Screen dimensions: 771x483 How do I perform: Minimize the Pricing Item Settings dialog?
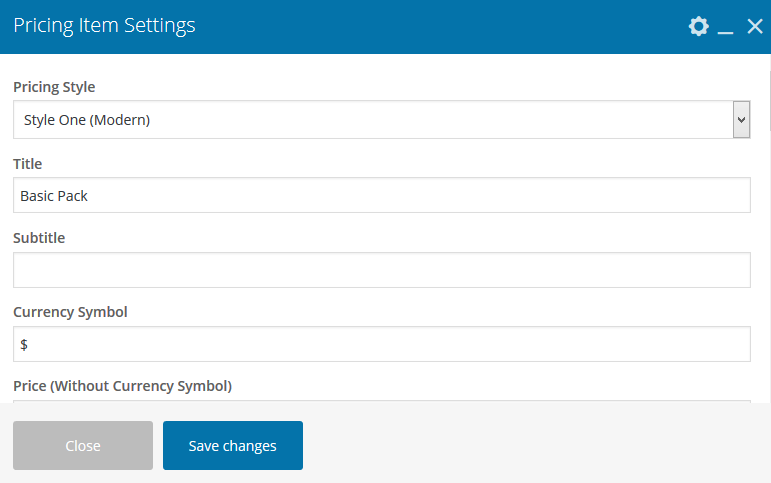(x=726, y=28)
